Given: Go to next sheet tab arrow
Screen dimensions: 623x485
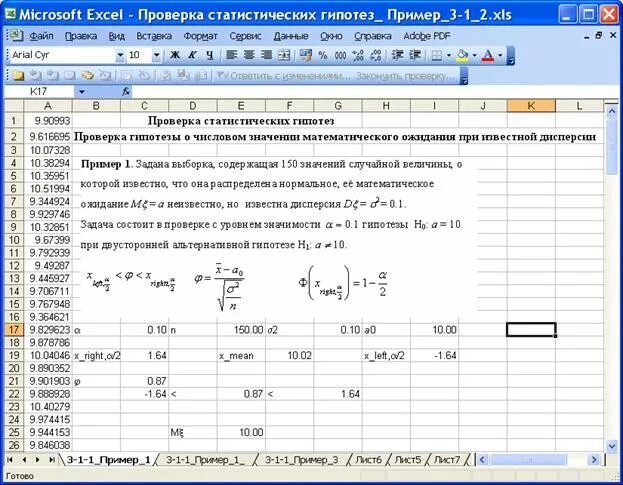Looking at the screenshot, I should [37, 460].
